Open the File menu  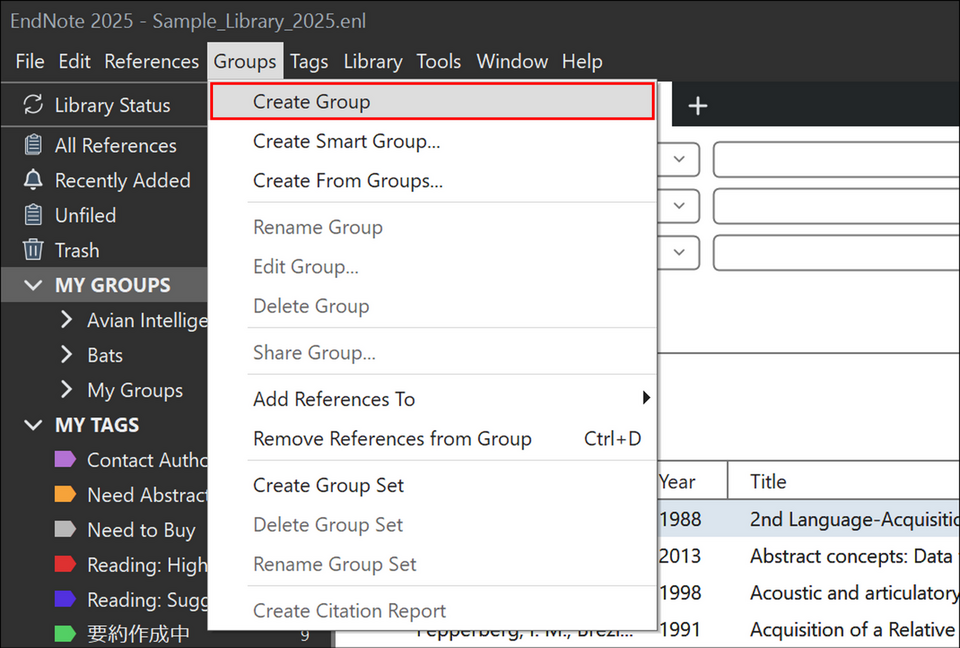pyautogui.click(x=30, y=61)
